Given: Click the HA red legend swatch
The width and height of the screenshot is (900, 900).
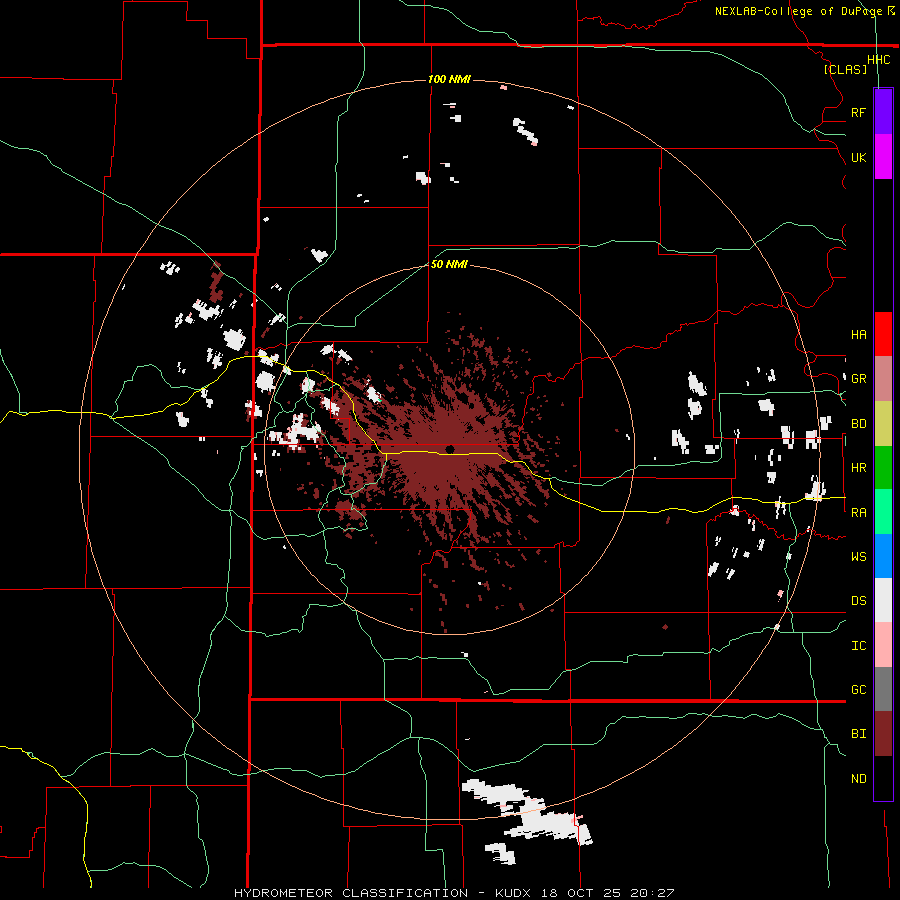Looking at the screenshot, I should (883, 334).
